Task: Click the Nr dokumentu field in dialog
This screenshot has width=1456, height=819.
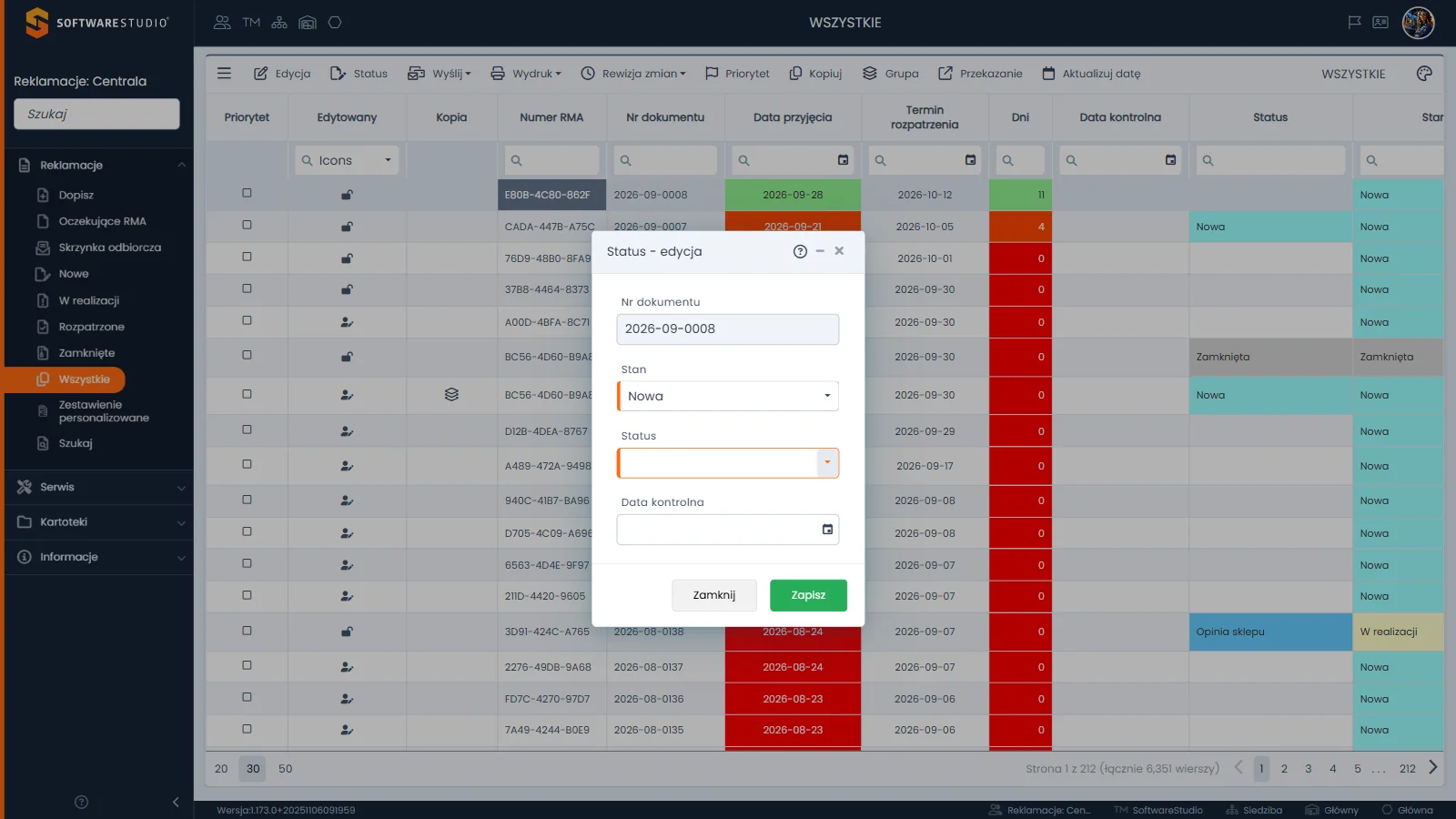Action: coord(728,329)
